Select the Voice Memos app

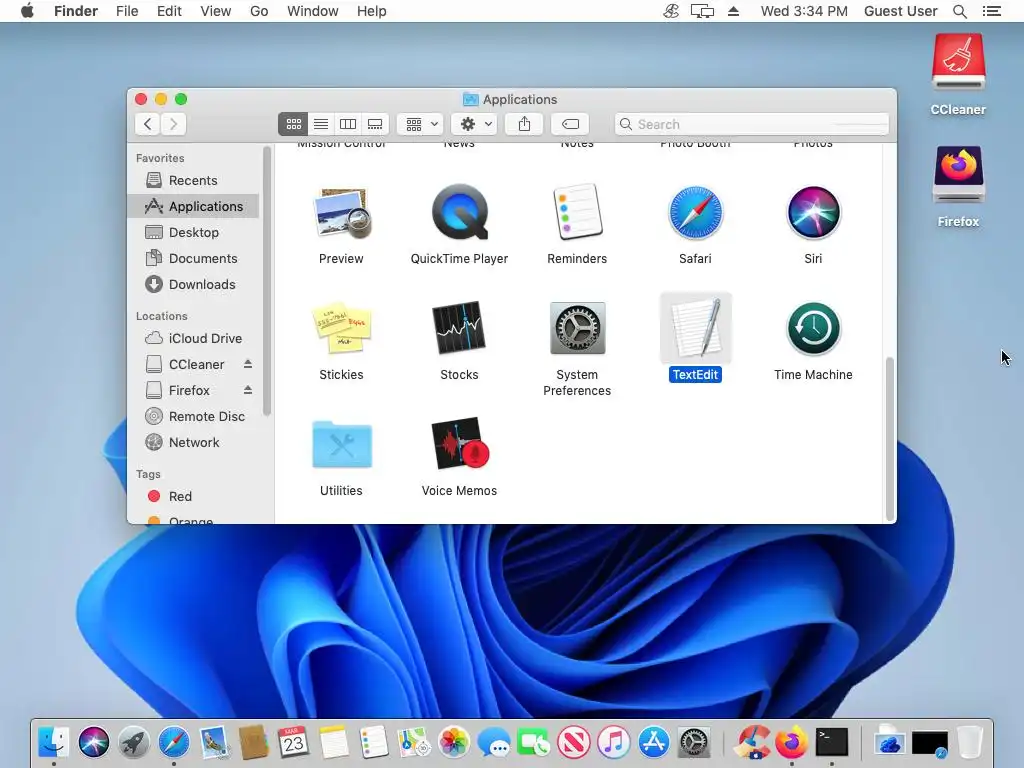pyautogui.click(x=459, y=445)
